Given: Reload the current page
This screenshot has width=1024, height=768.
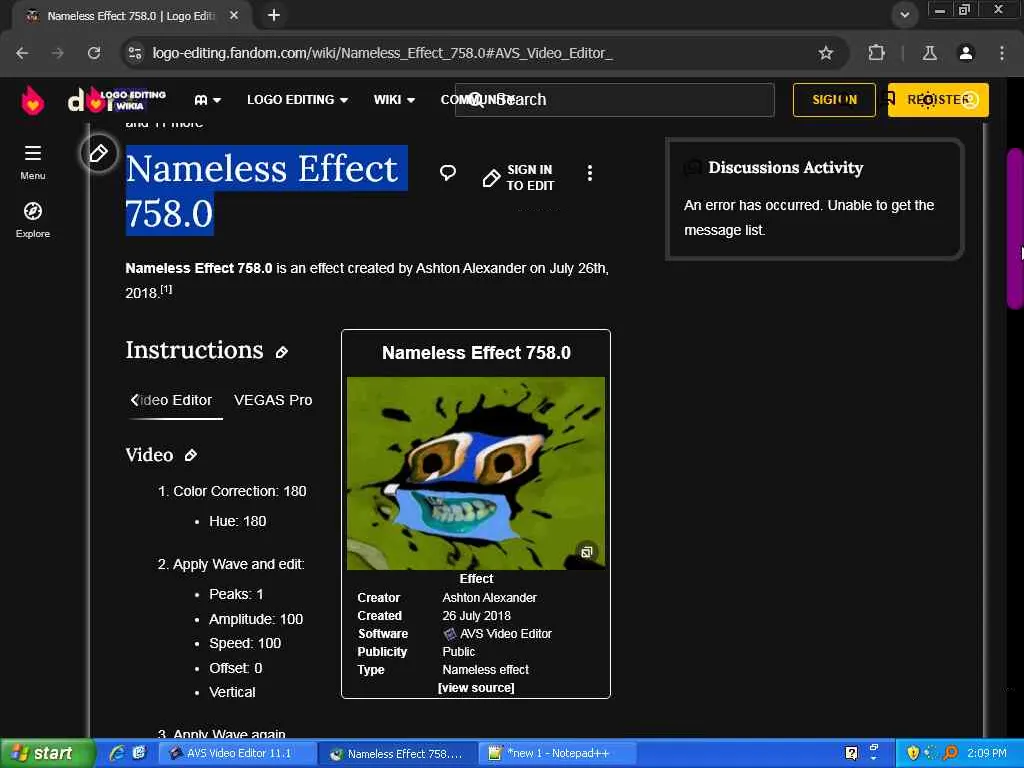Looking at the screenshot, I should click(94, 53).
